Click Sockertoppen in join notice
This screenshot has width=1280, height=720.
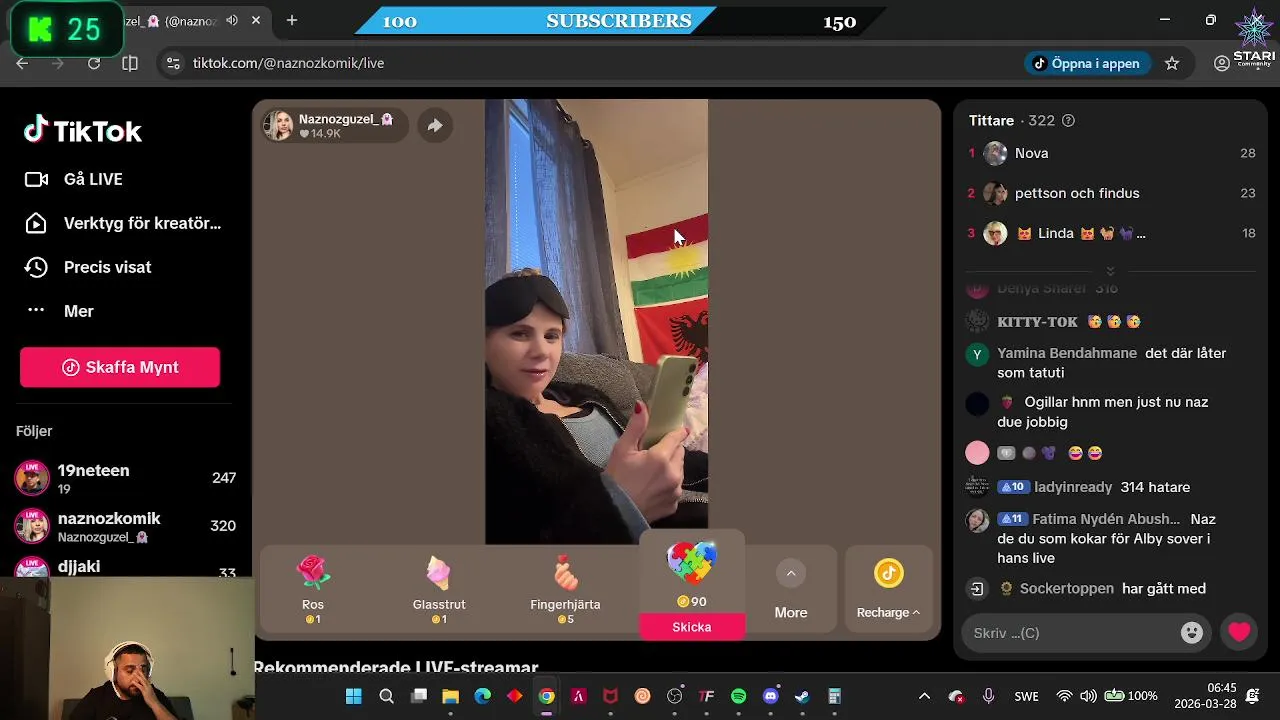point(1066,589)
